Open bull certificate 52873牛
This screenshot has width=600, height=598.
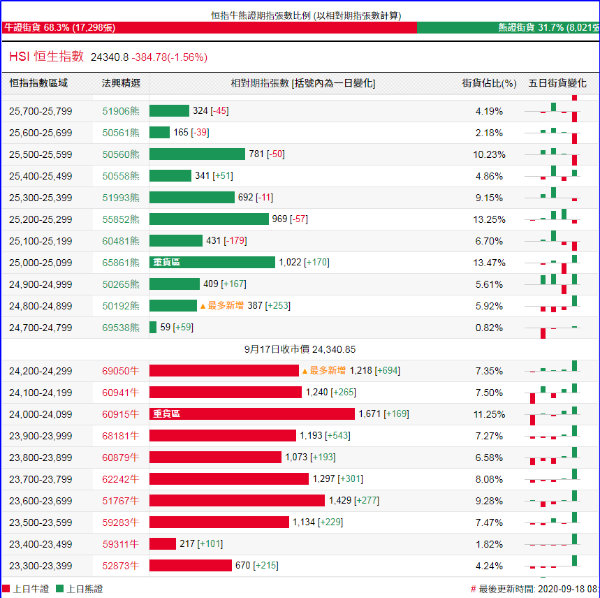pos(120,566)
